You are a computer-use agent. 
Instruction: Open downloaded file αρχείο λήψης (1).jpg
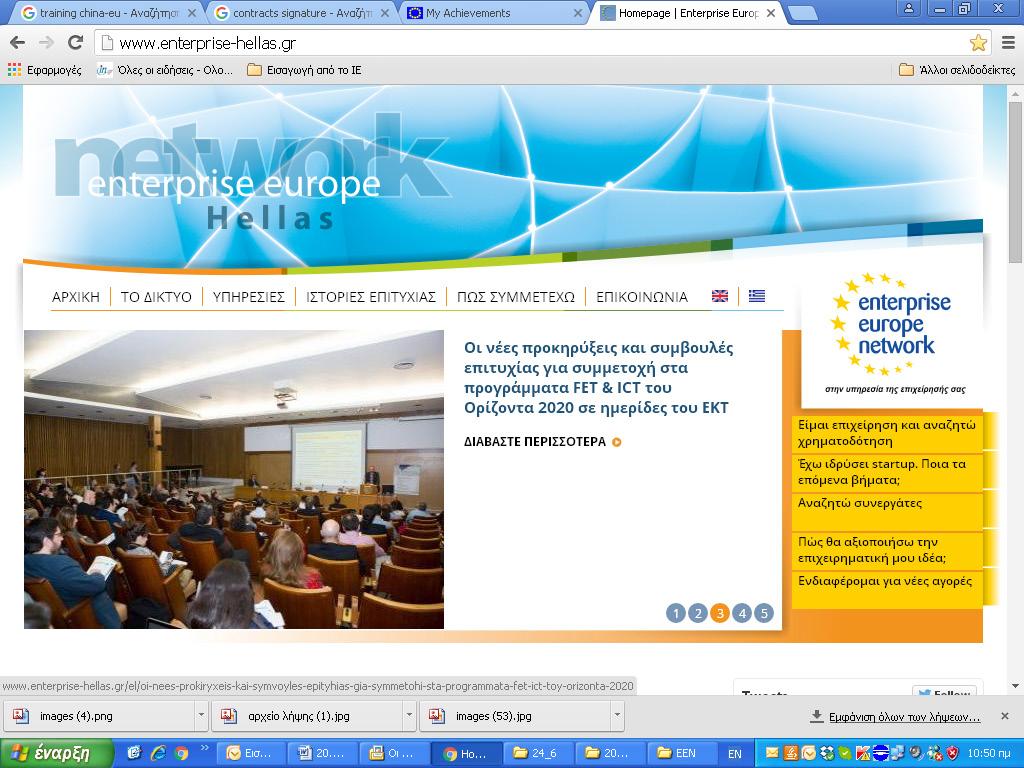click(307, 716)
